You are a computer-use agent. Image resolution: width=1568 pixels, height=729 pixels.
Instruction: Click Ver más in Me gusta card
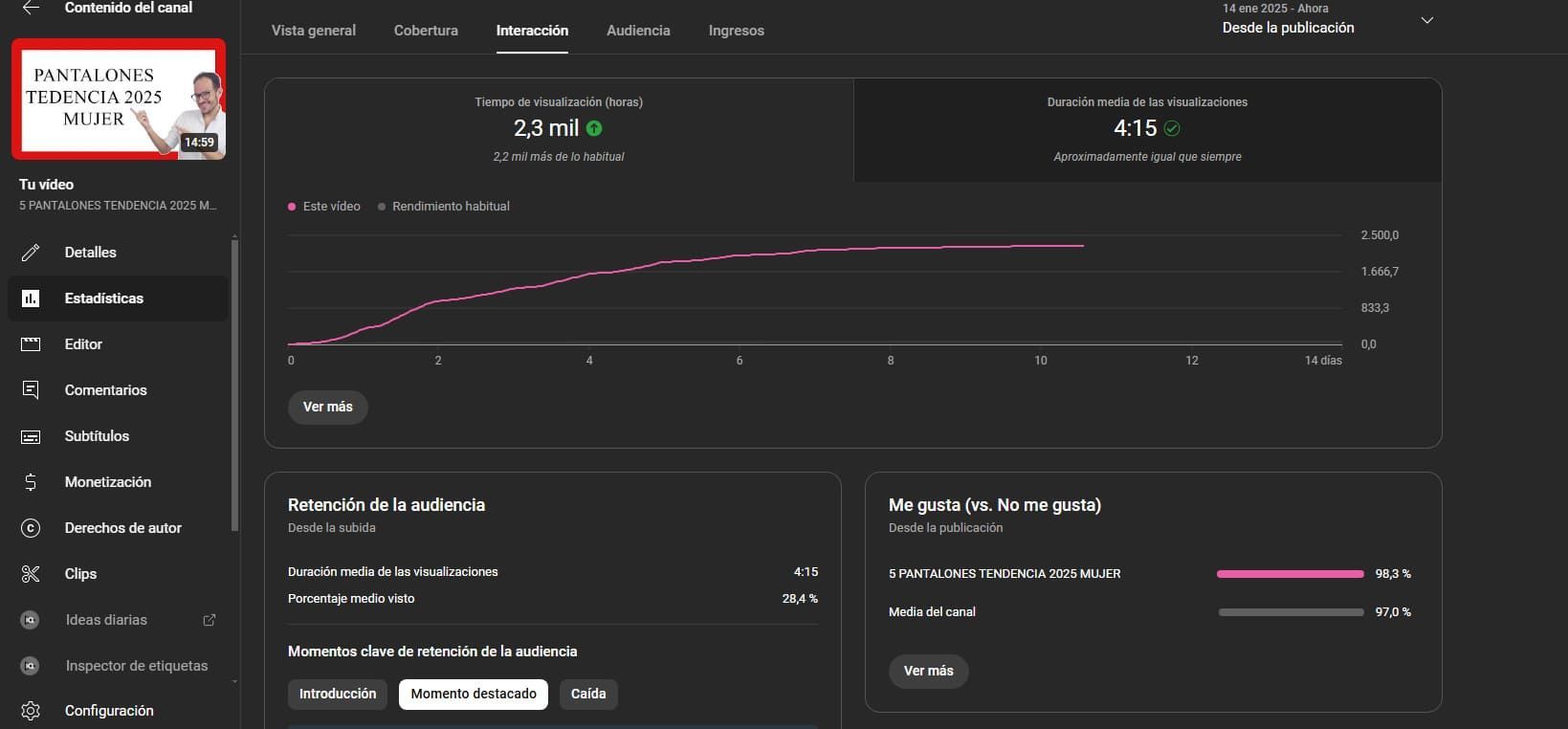click(x=928, y=671)
